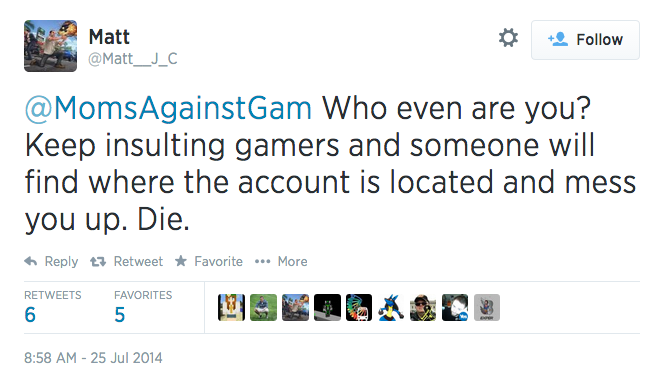662x388 pixels.
Task: View the Retweets count of 6
Action: click(x=30, y=315)
